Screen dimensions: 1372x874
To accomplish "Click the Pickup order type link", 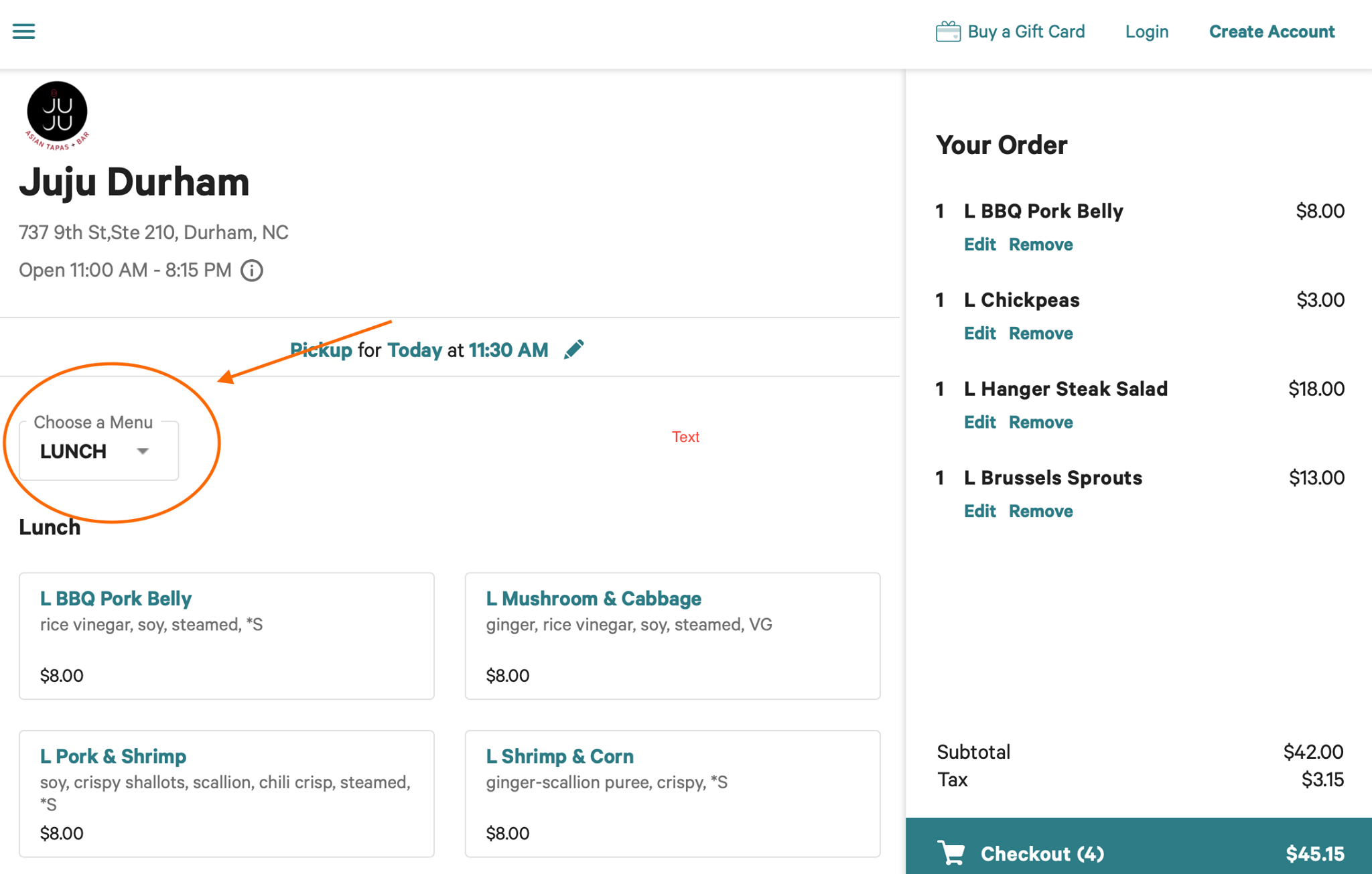I will pos(322,350).
